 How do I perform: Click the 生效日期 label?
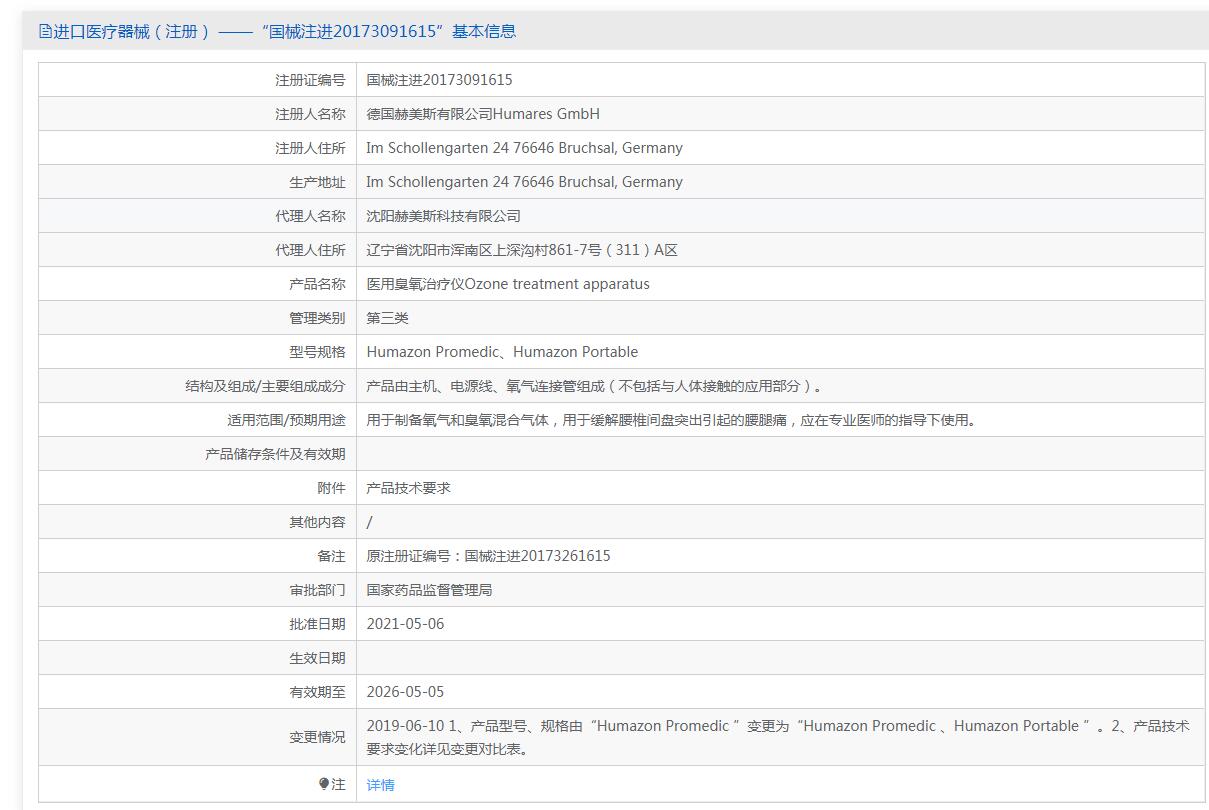pos(317,658)
